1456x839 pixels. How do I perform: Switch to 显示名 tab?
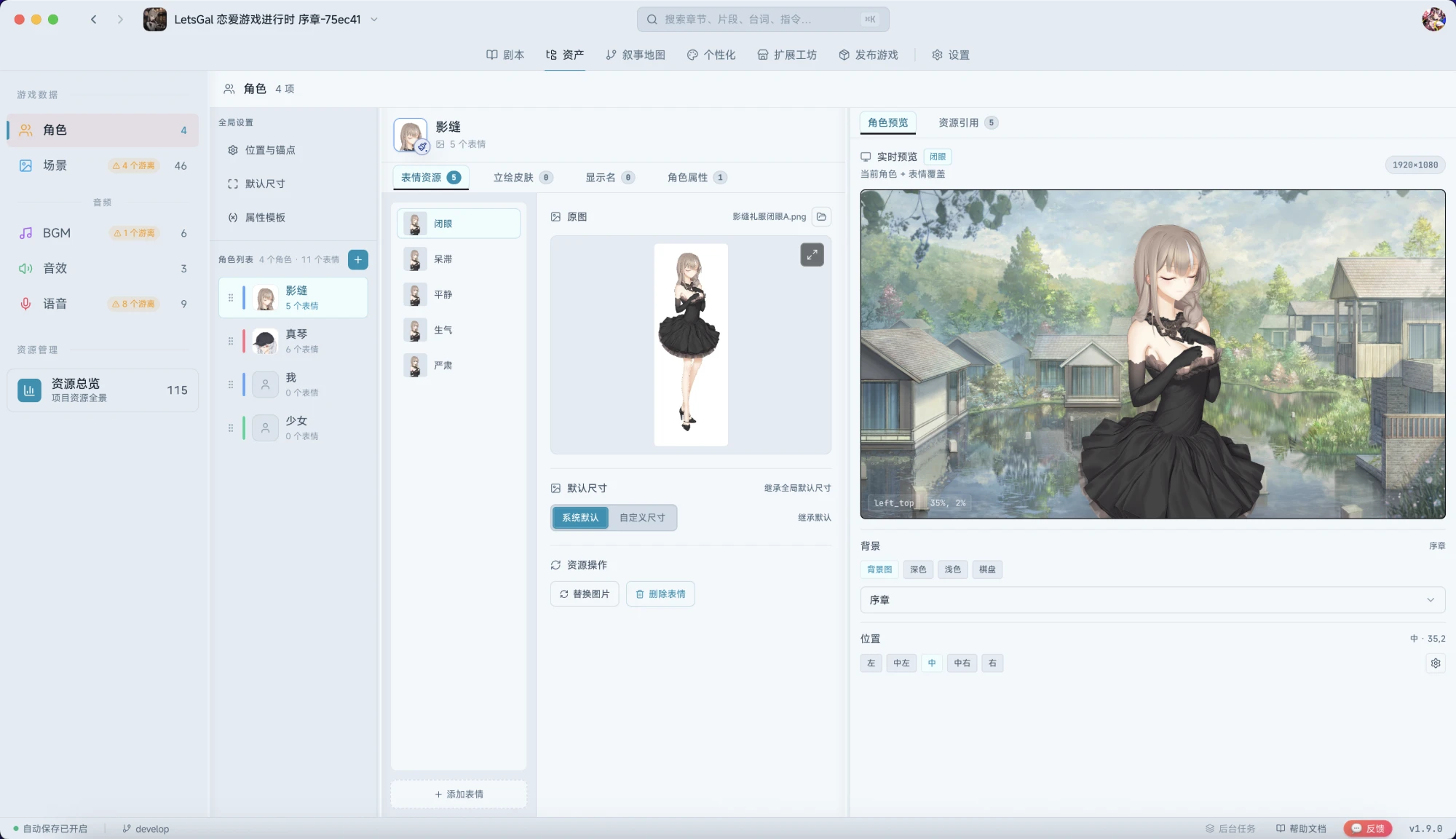(610, 177)
